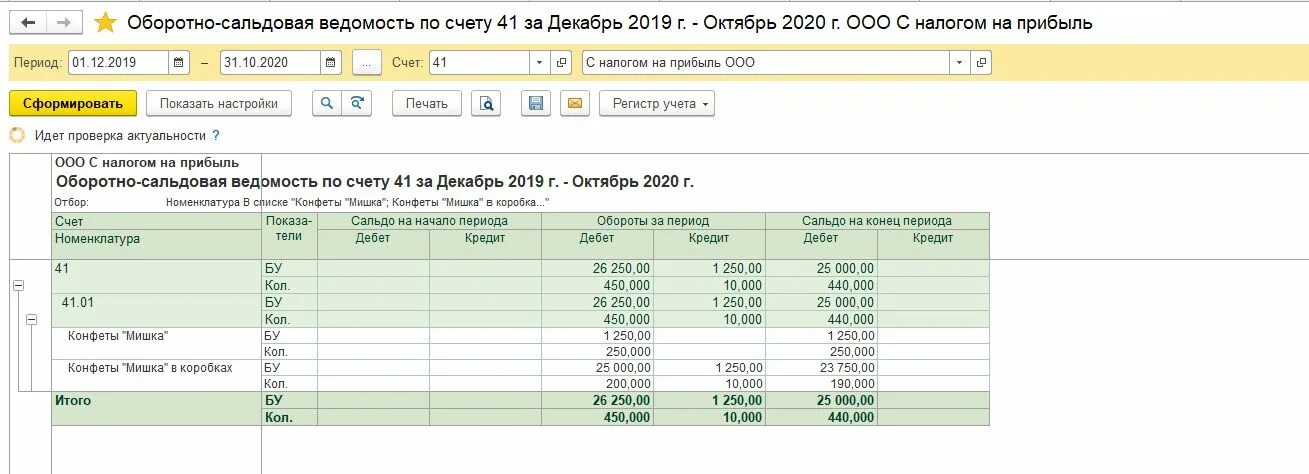Add report to favorites with star
The image size is (1309, 474).
(105, 22)
